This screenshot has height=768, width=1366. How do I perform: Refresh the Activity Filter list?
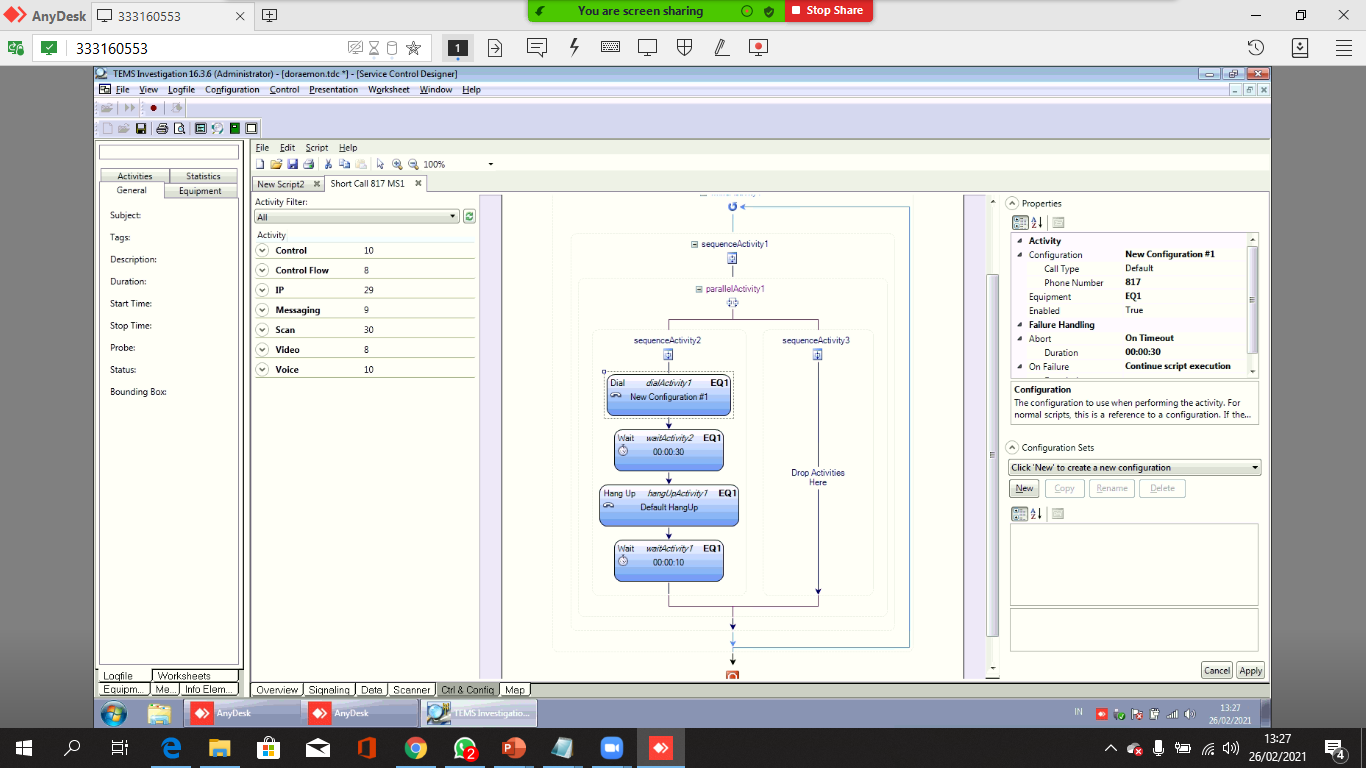pyautogui.click(x=469, y=216)
